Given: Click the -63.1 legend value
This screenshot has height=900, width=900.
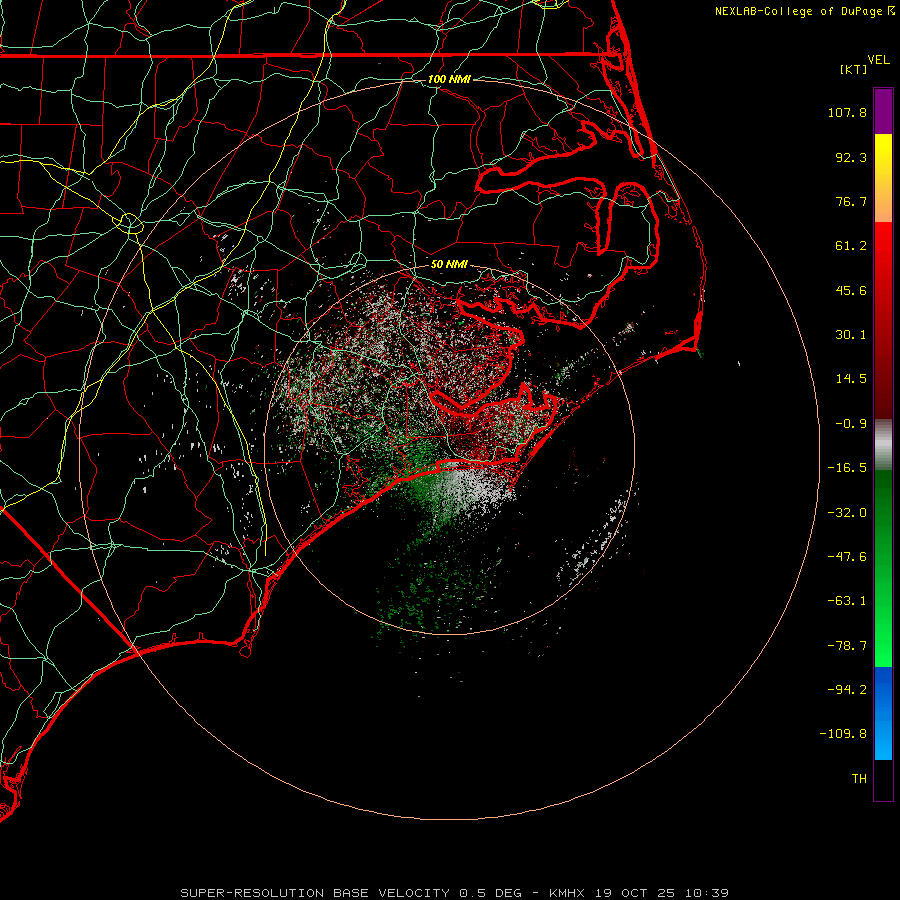Looking at the screenshot, I should click(847, 601).
